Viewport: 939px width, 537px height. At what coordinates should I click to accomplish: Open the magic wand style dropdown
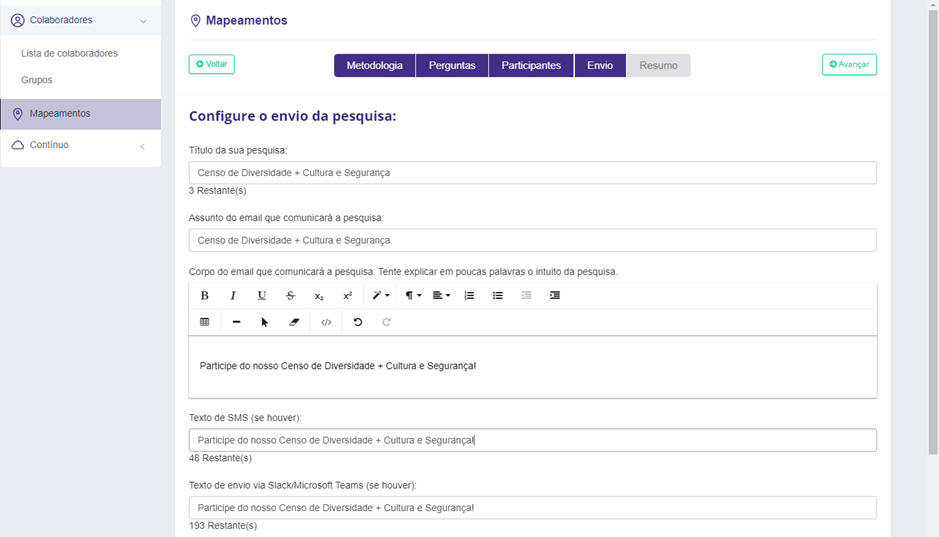[x=380, y=296]
